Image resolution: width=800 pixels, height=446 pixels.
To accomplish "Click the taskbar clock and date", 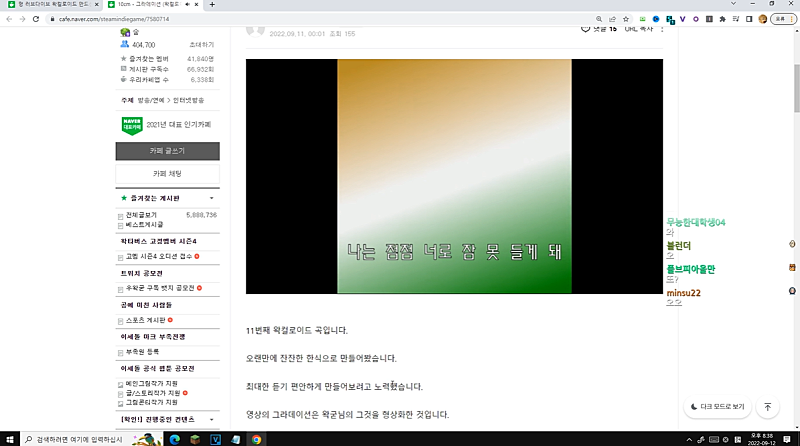I will (x=762, y=439).
